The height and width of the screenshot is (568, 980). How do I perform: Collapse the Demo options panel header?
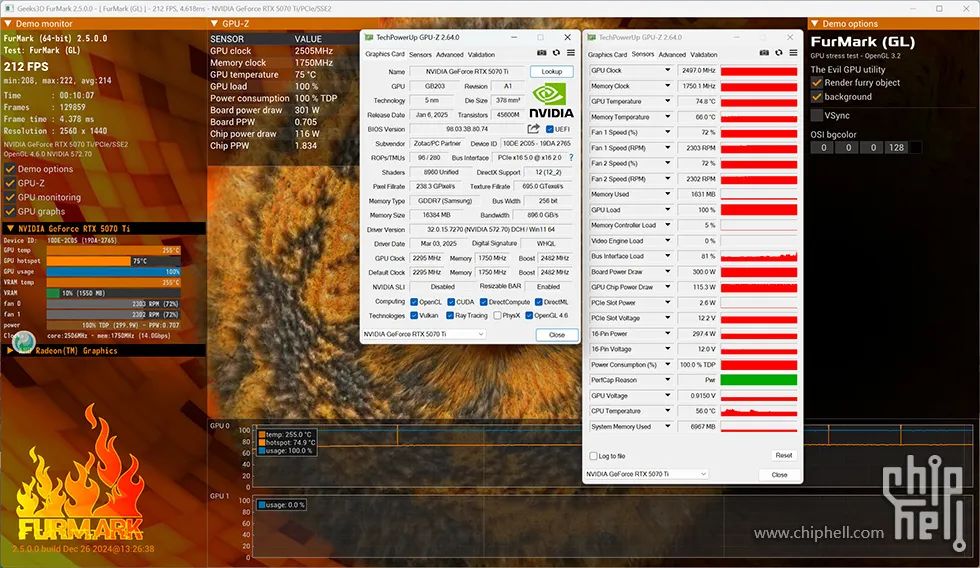coord(814,24)
